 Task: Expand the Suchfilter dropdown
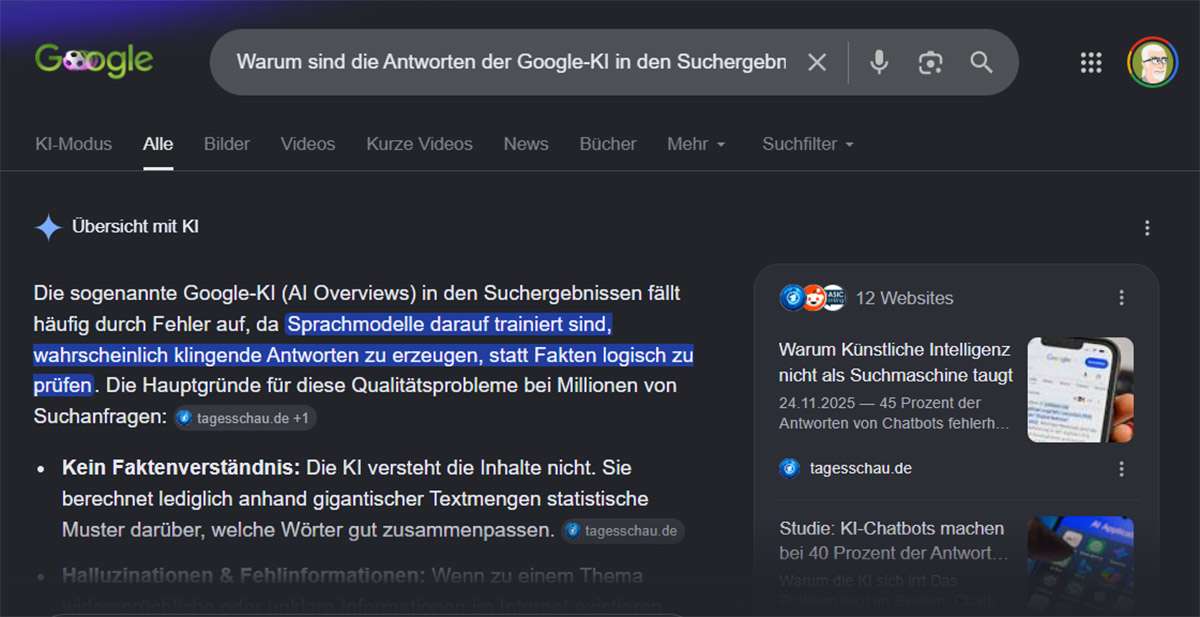pos(808,144)
